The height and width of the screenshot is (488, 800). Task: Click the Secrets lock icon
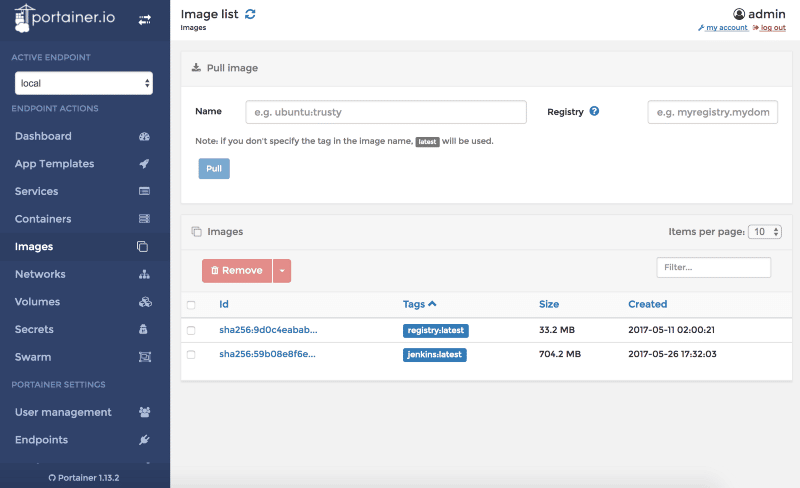coord(144,329)
